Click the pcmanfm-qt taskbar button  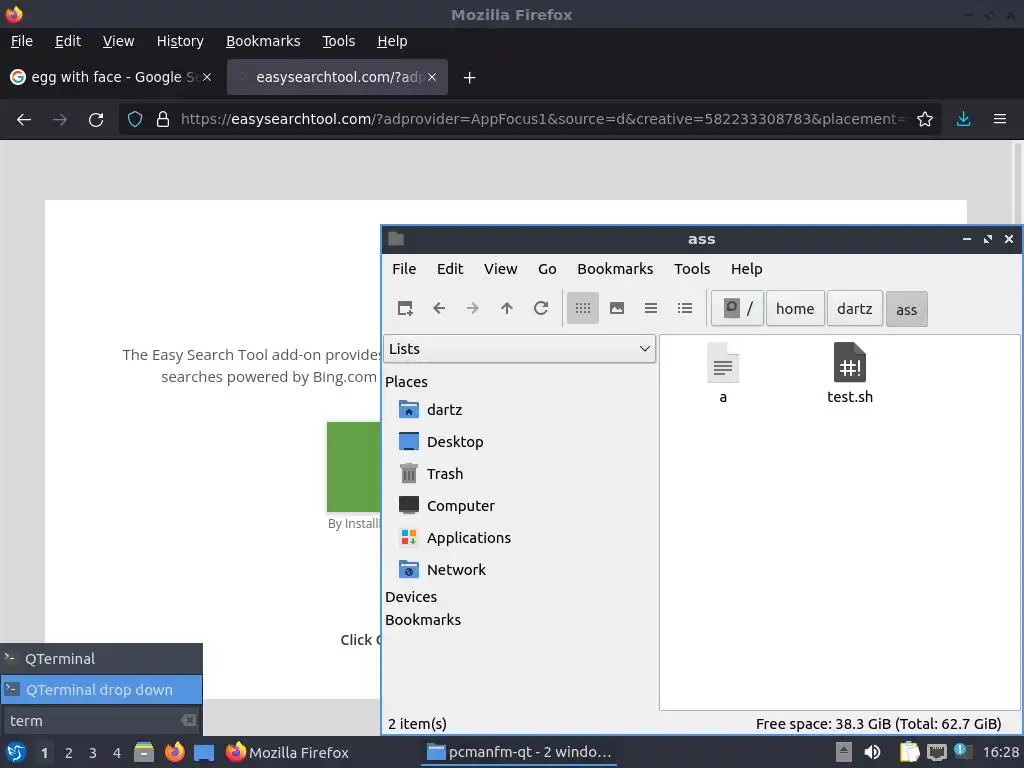(519, 752)
